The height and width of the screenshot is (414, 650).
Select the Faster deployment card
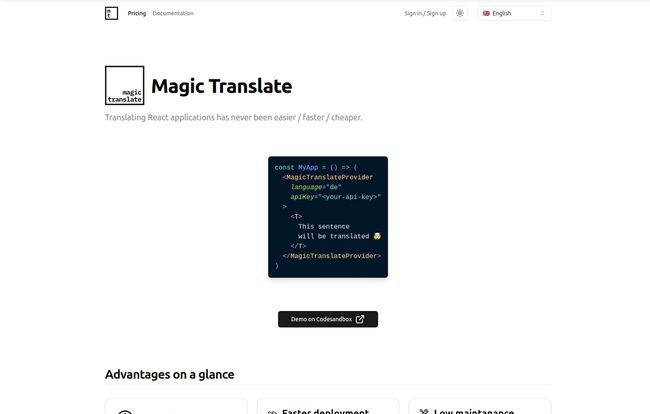328,407
